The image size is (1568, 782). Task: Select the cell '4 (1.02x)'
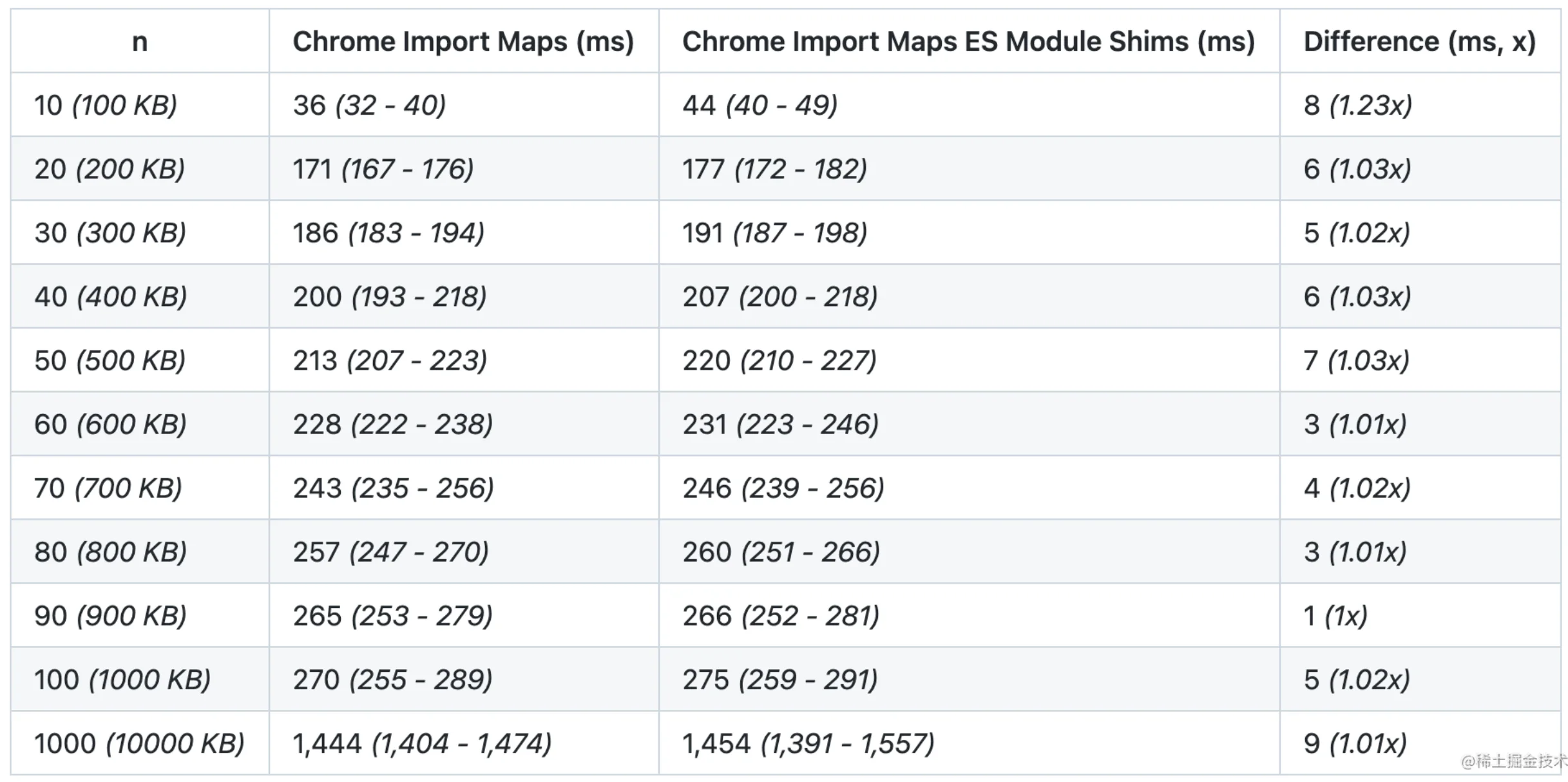(x=1420, y=487)
